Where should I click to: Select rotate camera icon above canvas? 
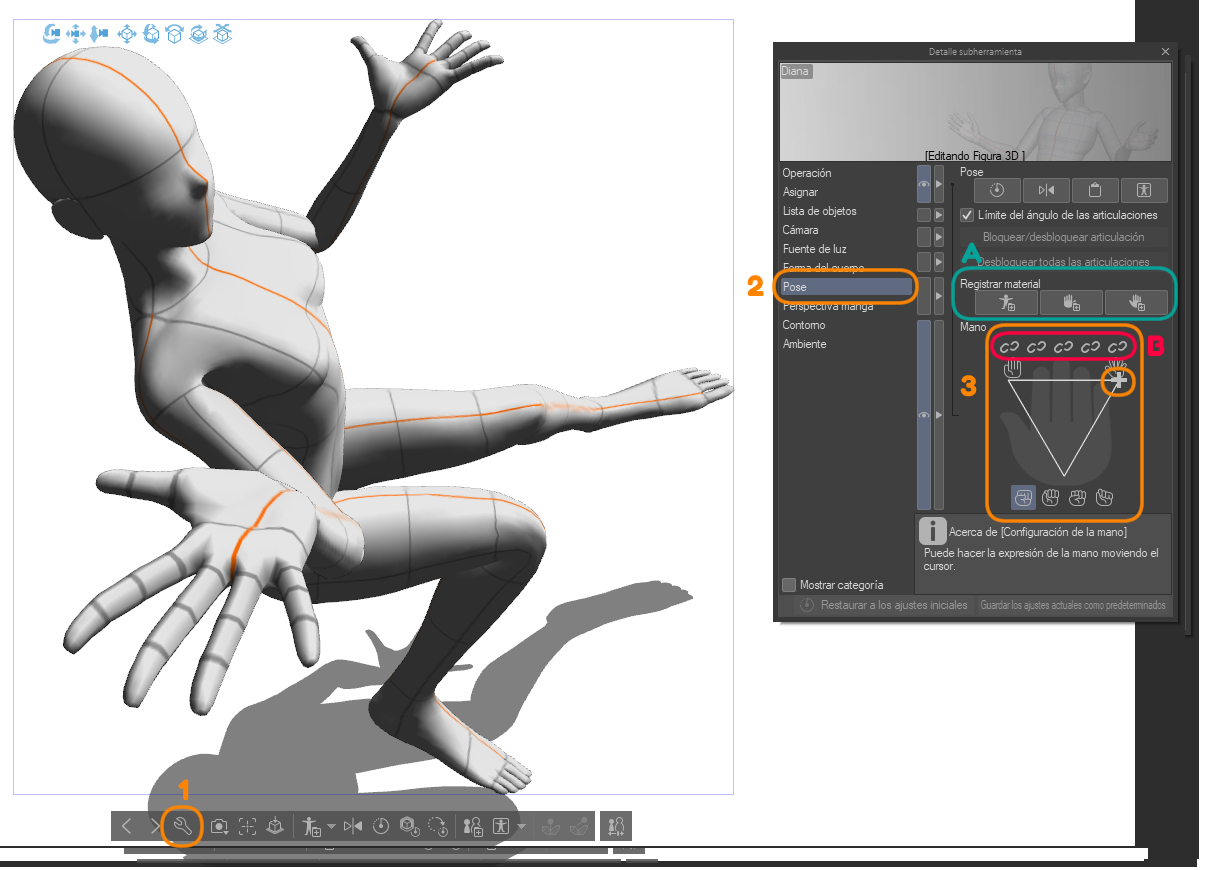(52, 34)
